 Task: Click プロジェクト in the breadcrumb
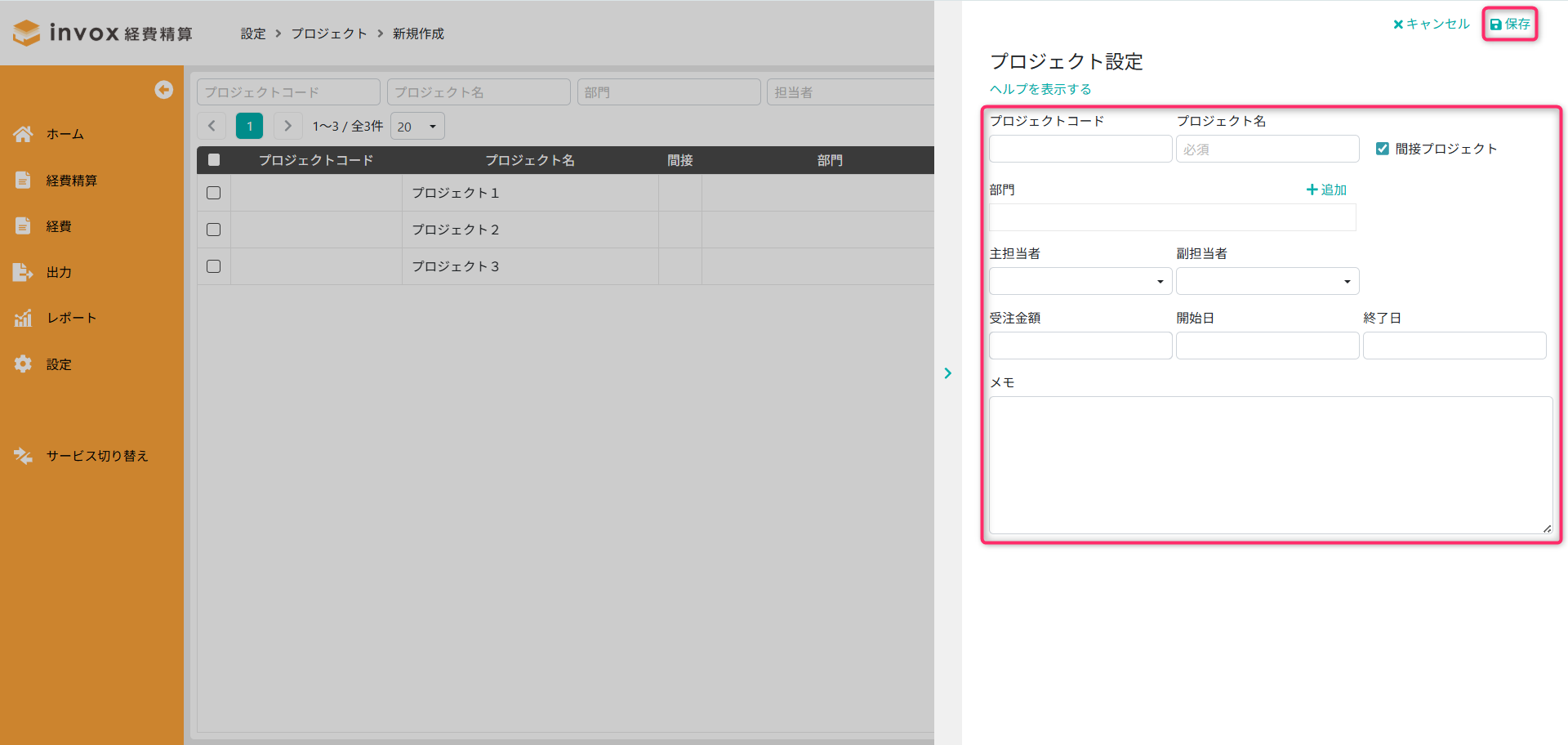click(x=329, y=33)
